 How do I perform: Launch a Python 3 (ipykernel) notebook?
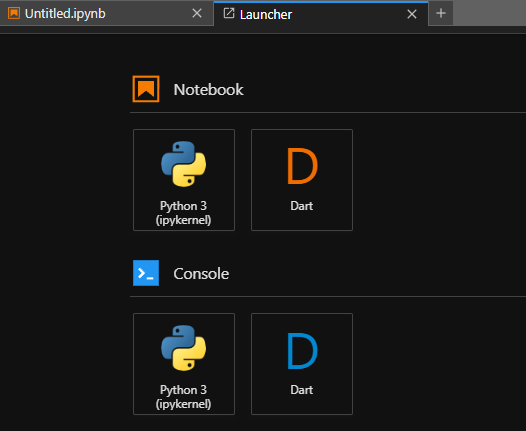[x=184, y=180]
